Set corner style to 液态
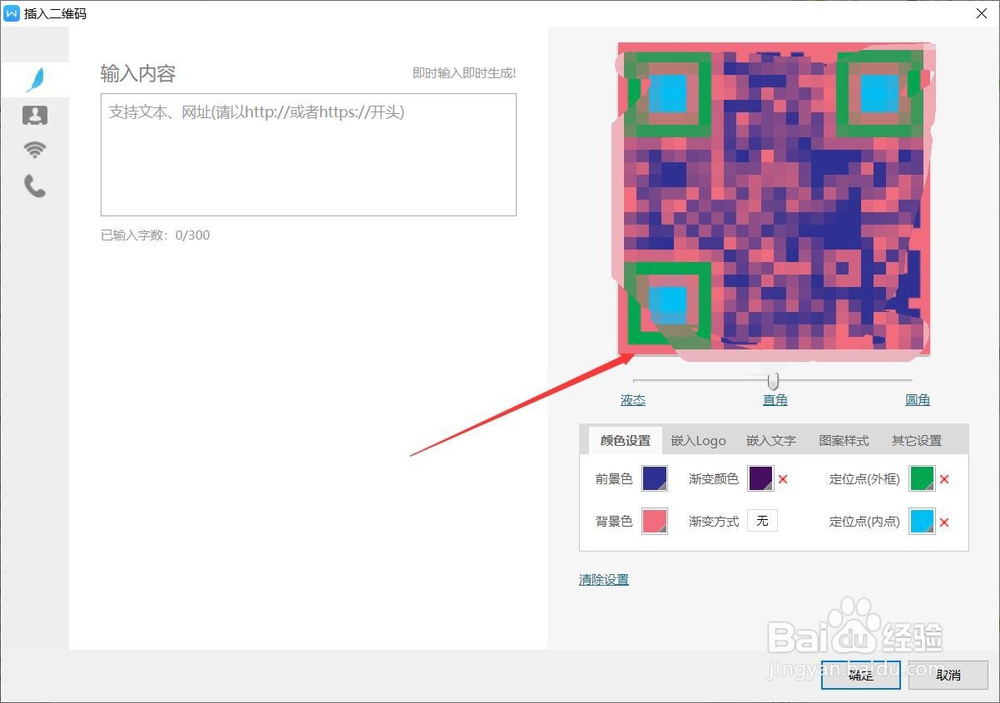1000x703 pixels. 633,400
